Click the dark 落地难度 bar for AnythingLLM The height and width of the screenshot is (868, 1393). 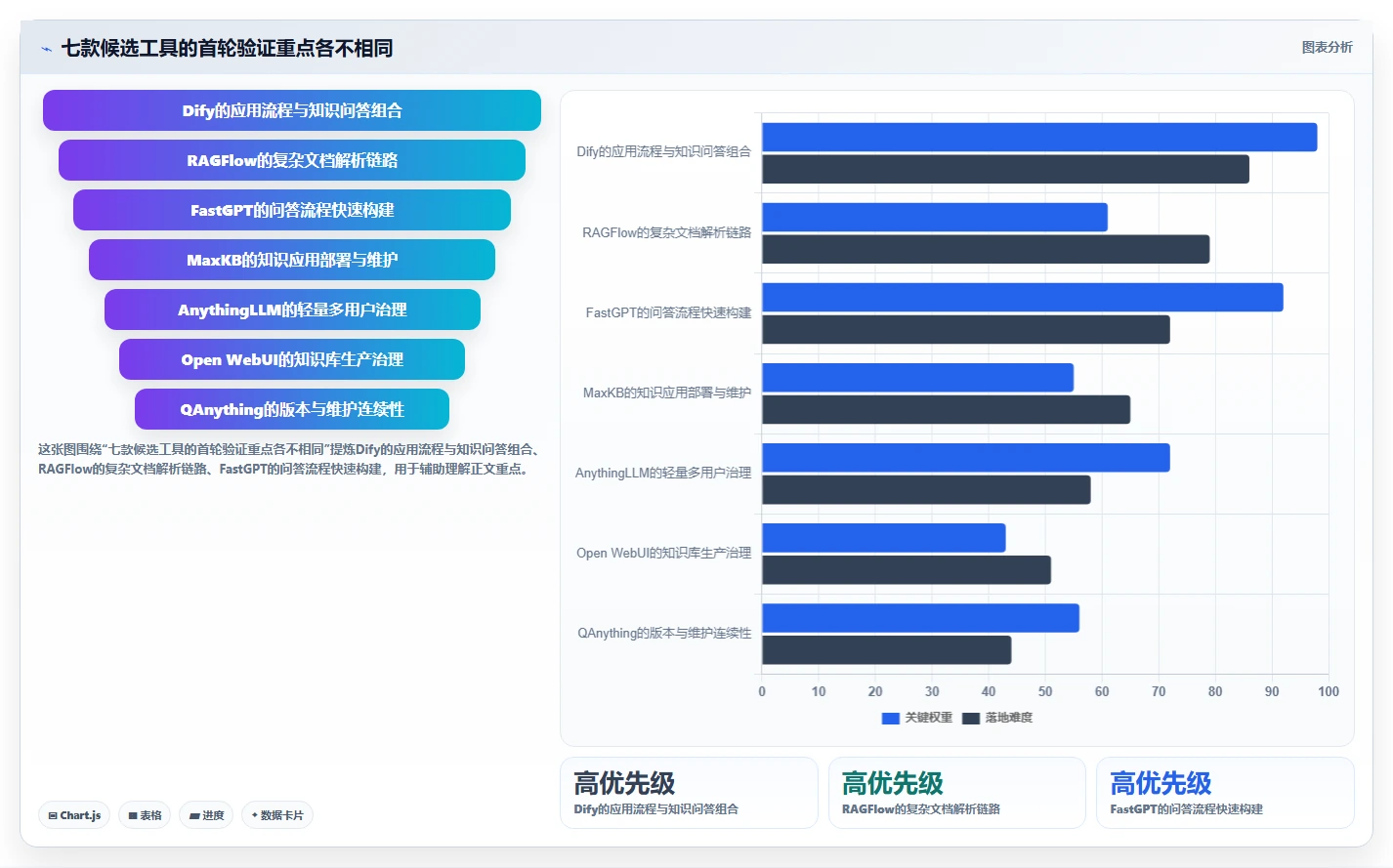coord(926,490)
